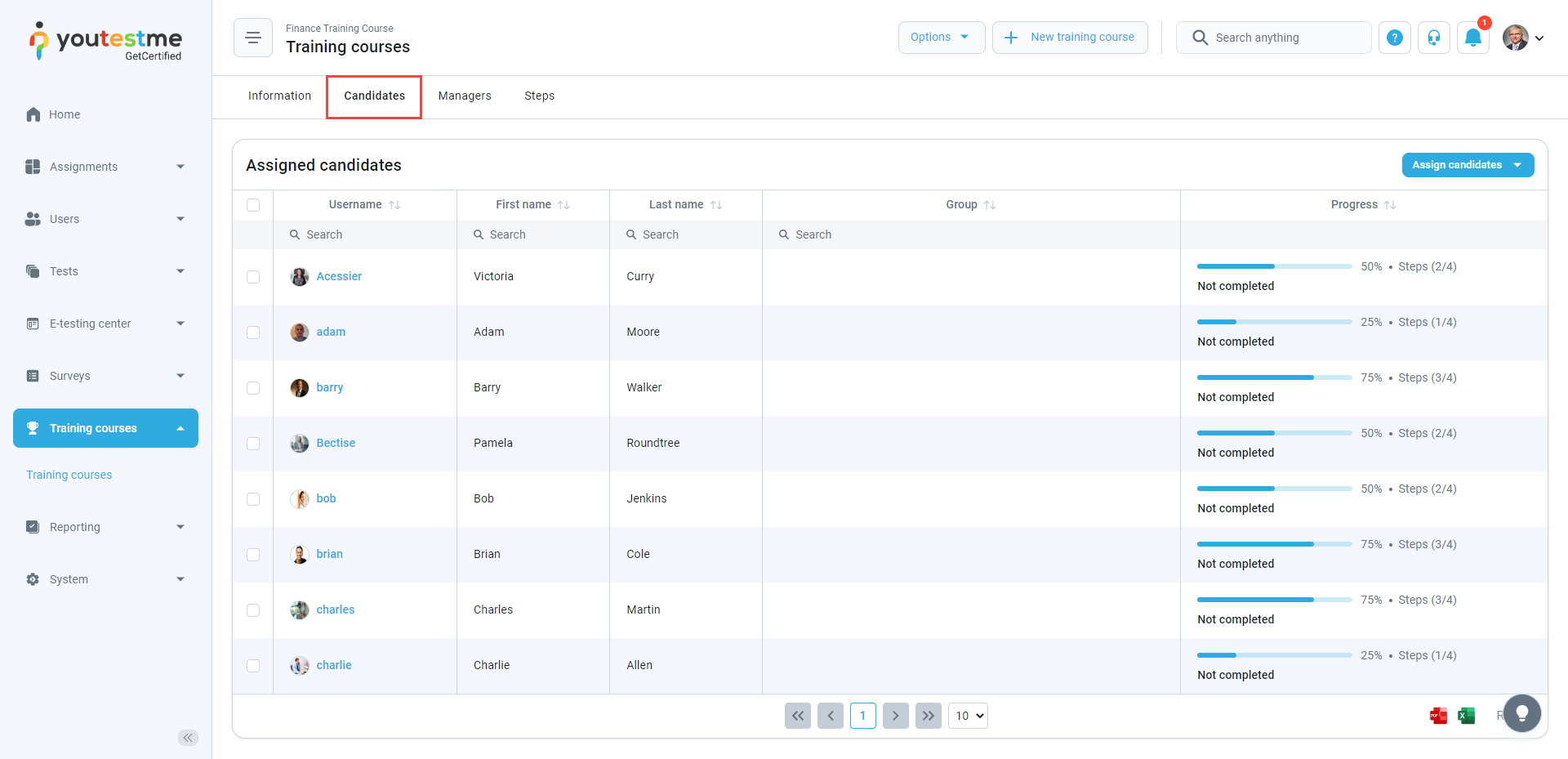Check the box for user Acessier
The width and height of the screenshot is (1568, 759).
[253, 277]
